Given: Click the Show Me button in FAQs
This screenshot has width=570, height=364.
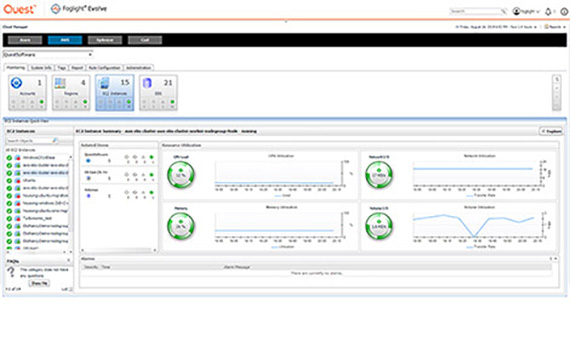Looking at the screenshot, I should (39, 283).
